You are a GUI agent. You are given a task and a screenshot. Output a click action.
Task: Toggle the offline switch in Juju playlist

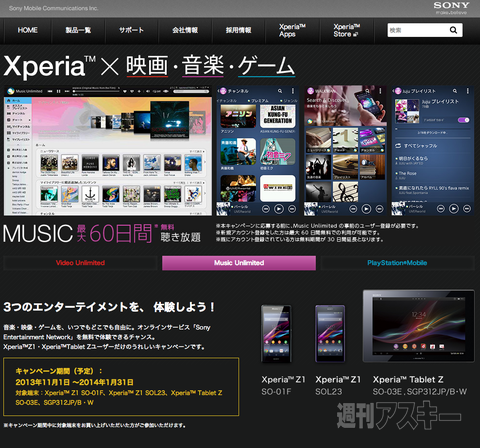[x=464, y=120]
